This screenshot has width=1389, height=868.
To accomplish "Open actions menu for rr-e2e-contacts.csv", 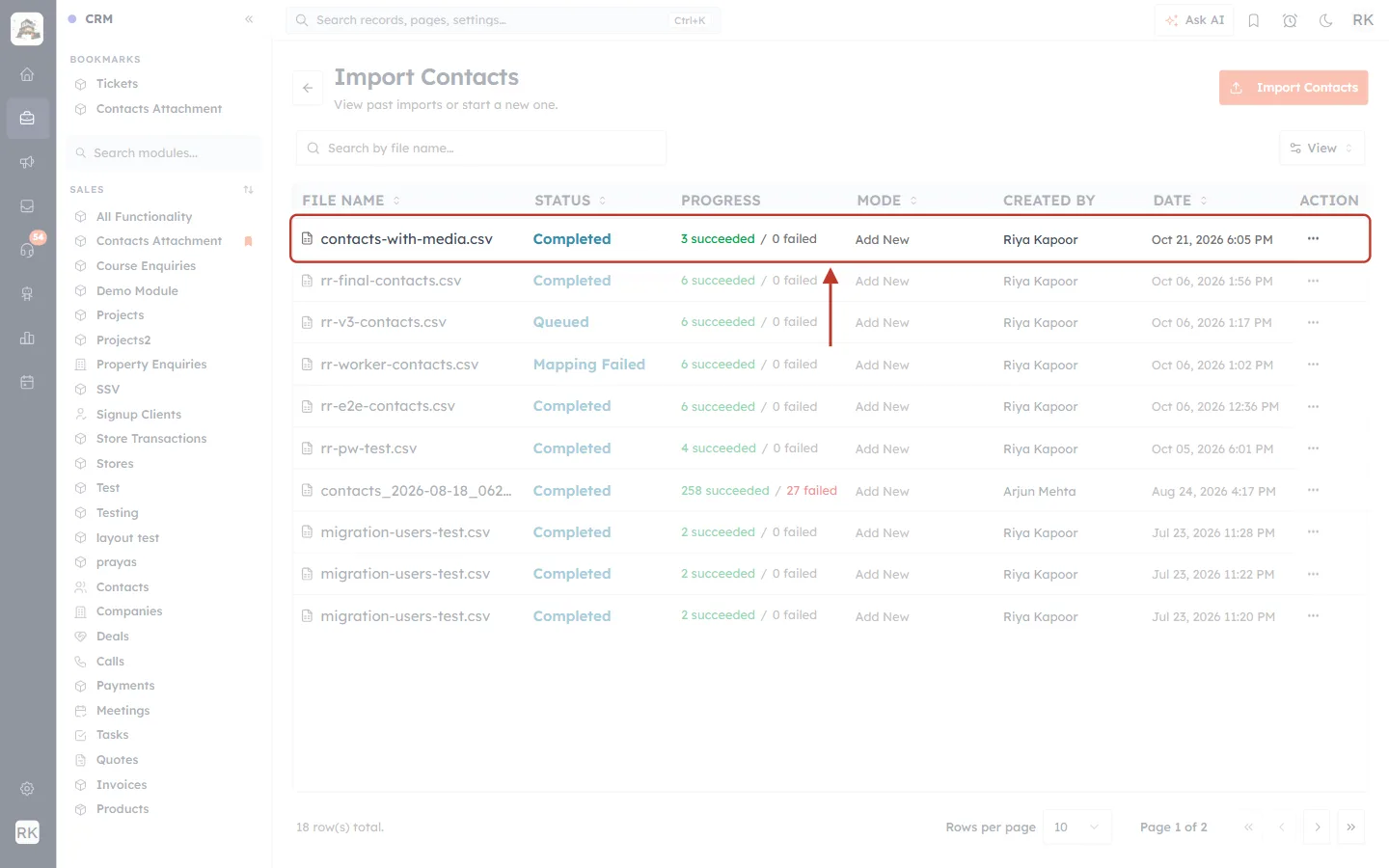I will pos(1313,406).
